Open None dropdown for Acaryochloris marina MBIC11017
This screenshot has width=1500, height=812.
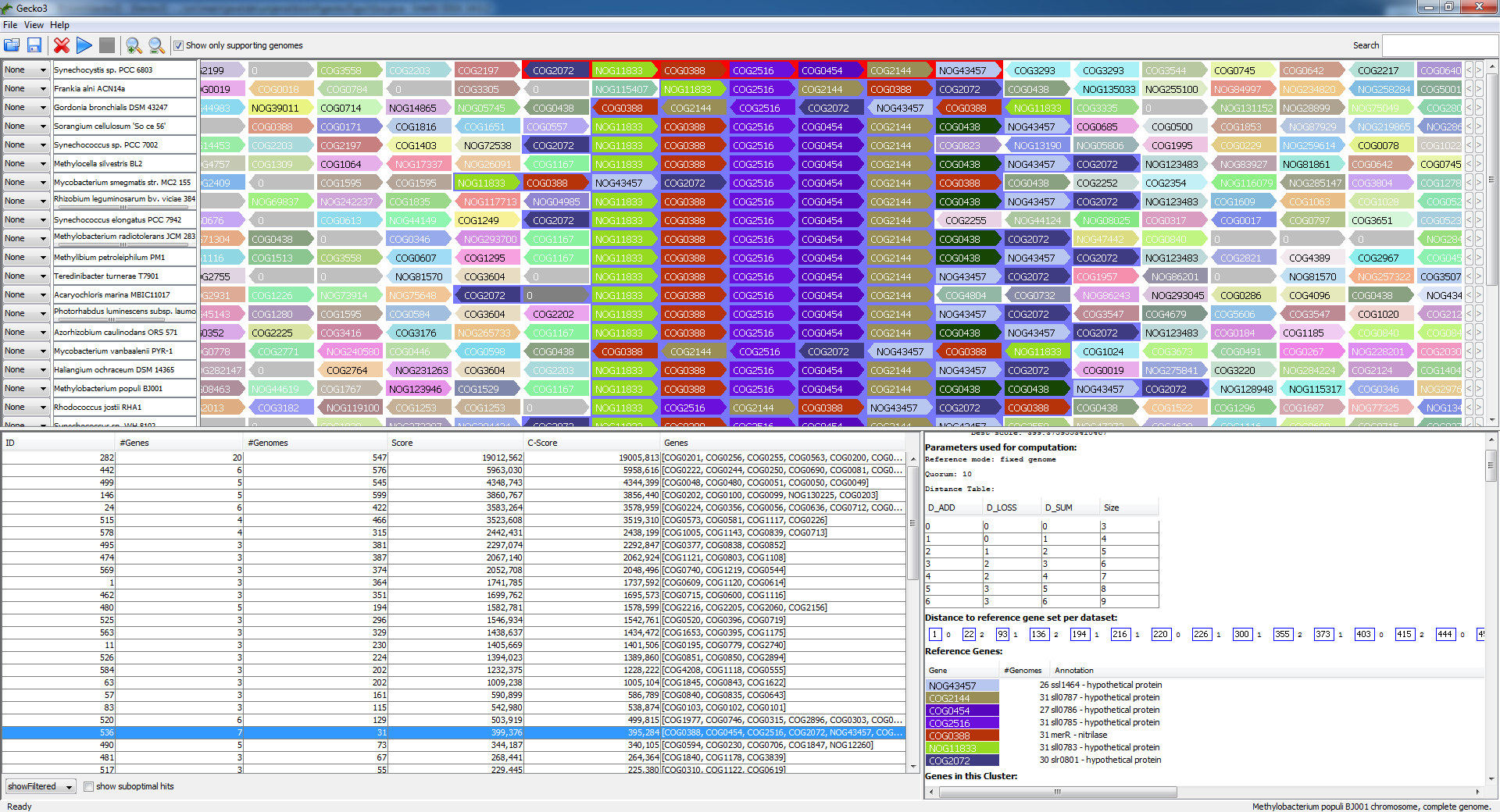(x=26, y=295)
